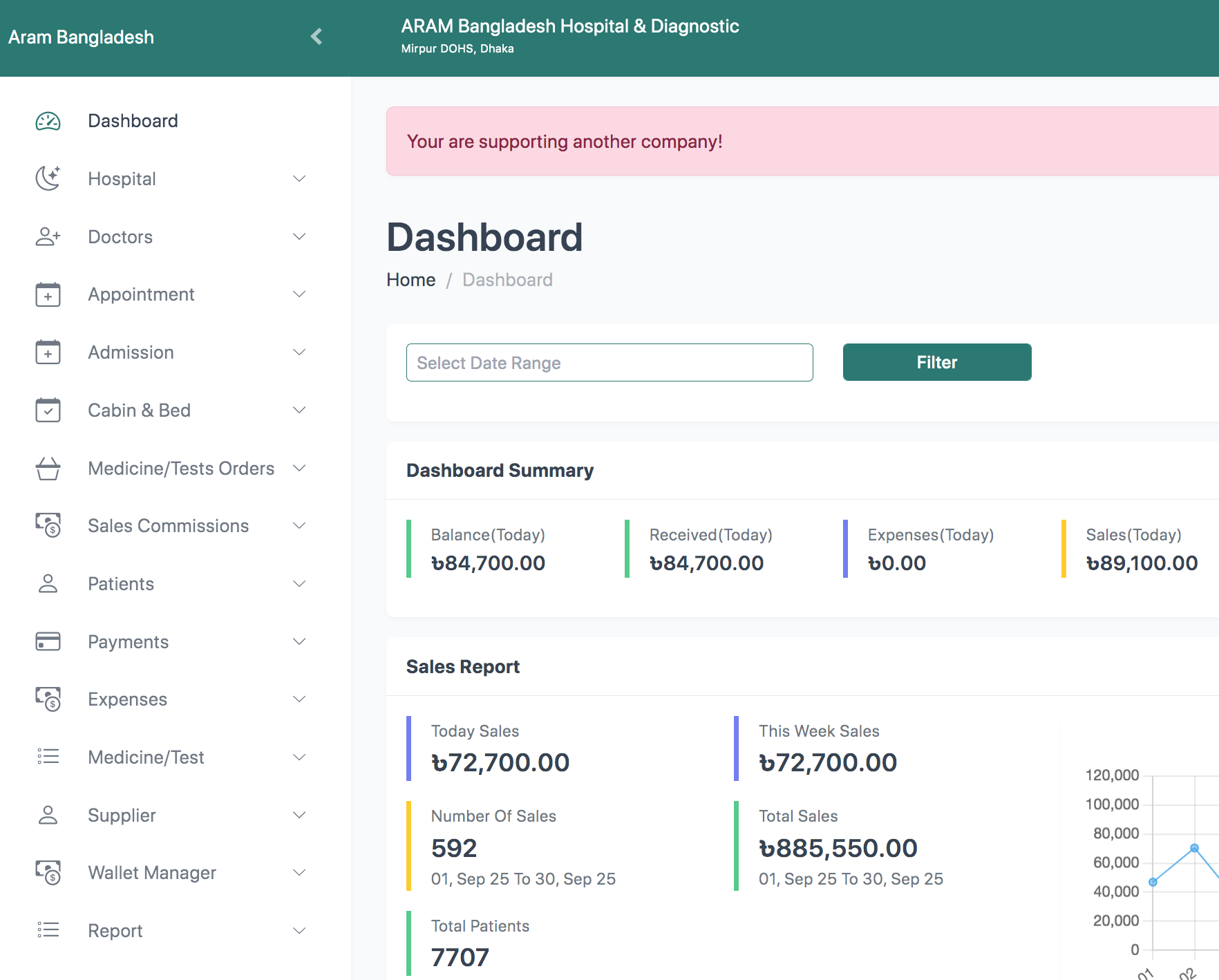This screenshot has width=1219, height=980.
Task: Click the Select Date Range field
Action: (609, 363)
